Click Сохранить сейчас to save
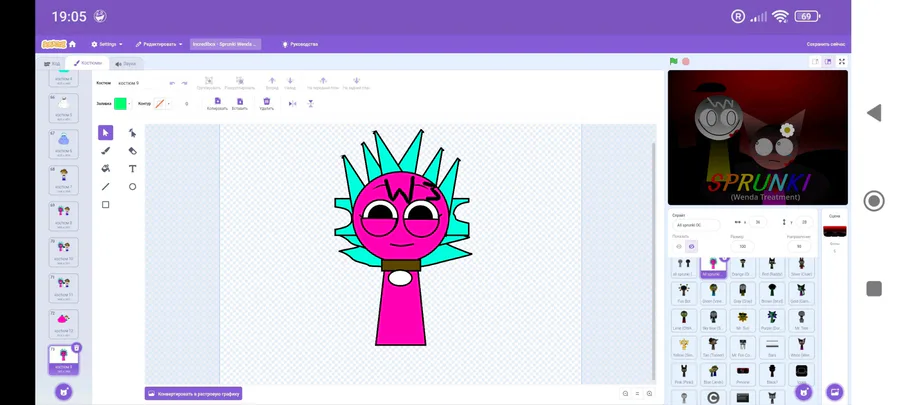 825,44
